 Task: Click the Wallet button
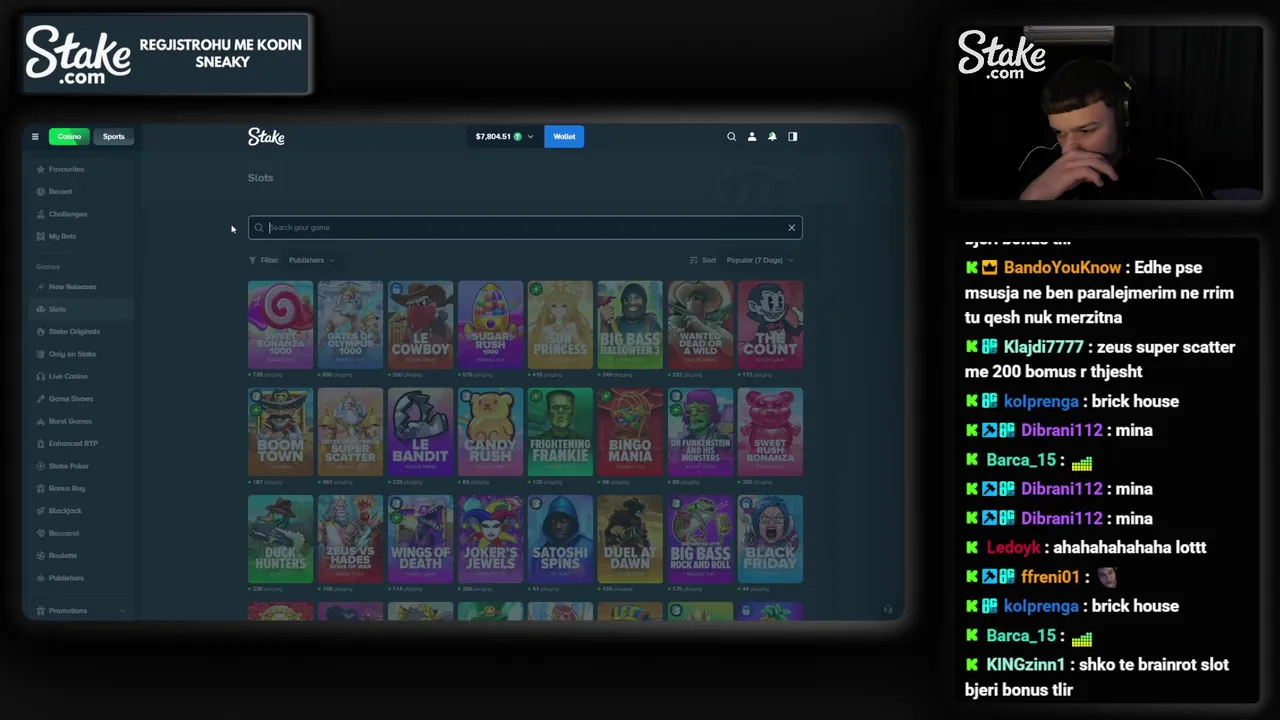click(564, 137)
